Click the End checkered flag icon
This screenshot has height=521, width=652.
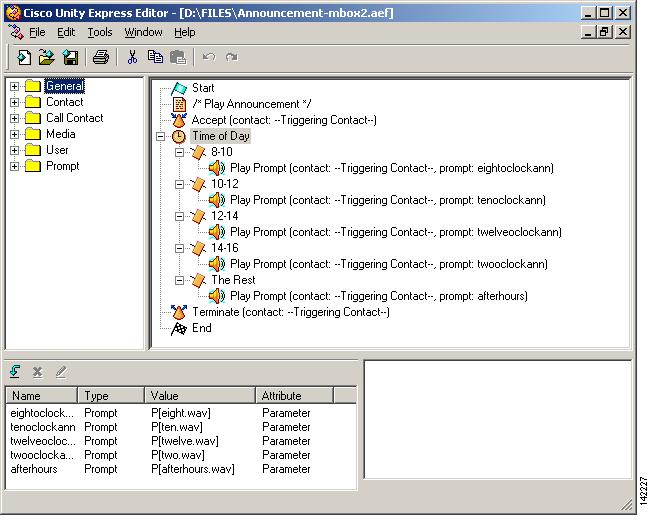tap(179, 328)
